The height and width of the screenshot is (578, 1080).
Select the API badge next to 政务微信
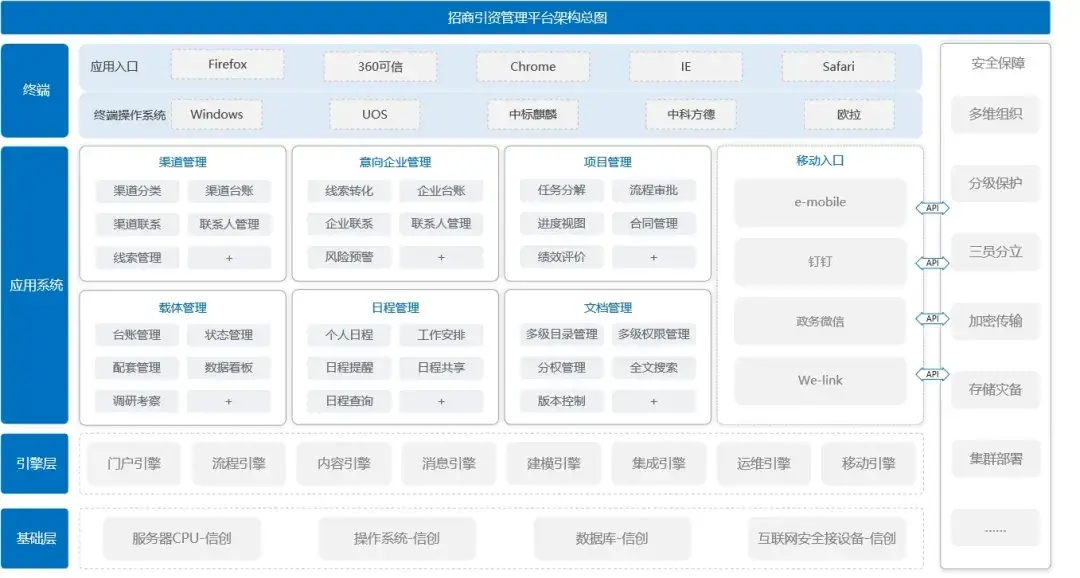point(931,319)
